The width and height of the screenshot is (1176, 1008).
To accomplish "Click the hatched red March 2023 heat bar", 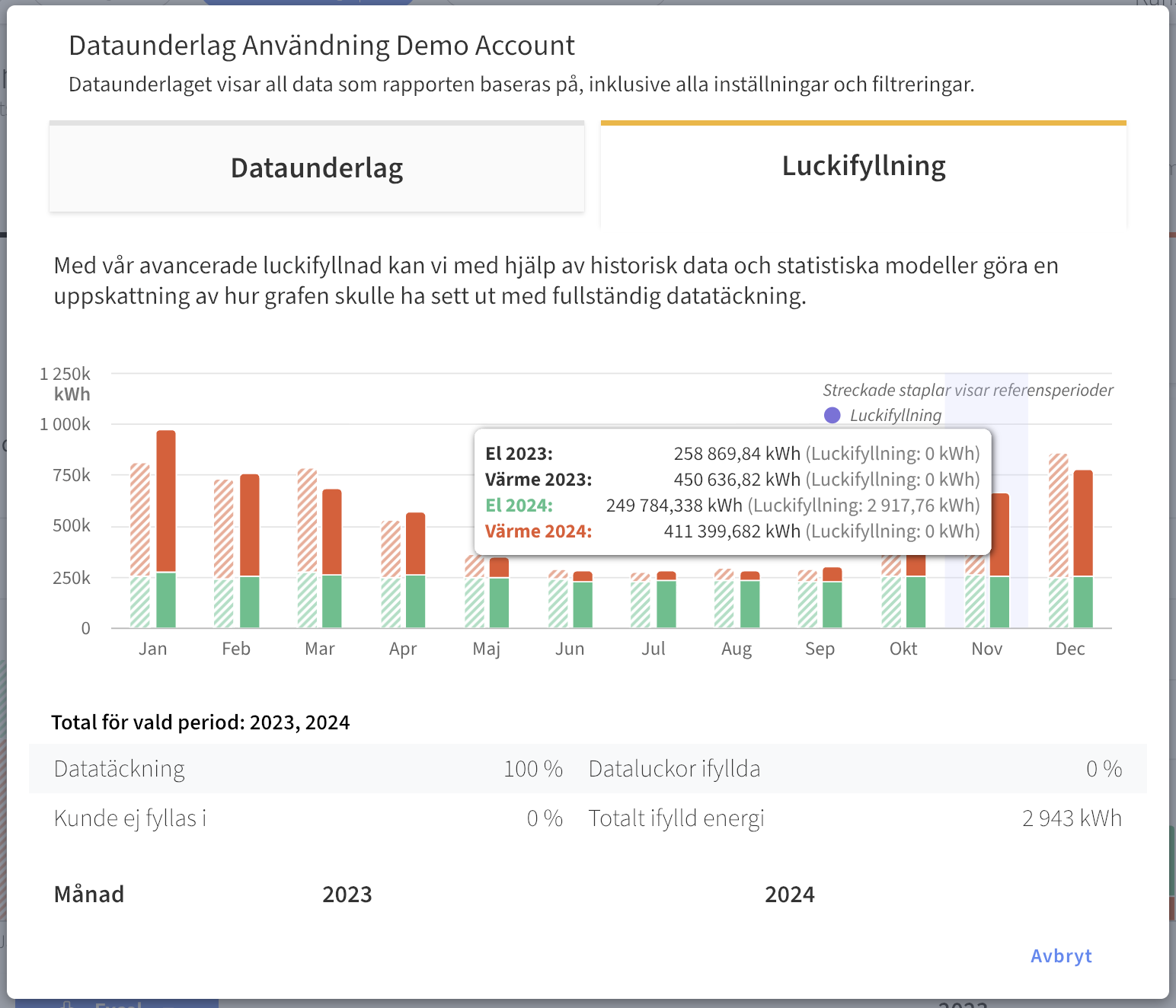I will (307, 520).
